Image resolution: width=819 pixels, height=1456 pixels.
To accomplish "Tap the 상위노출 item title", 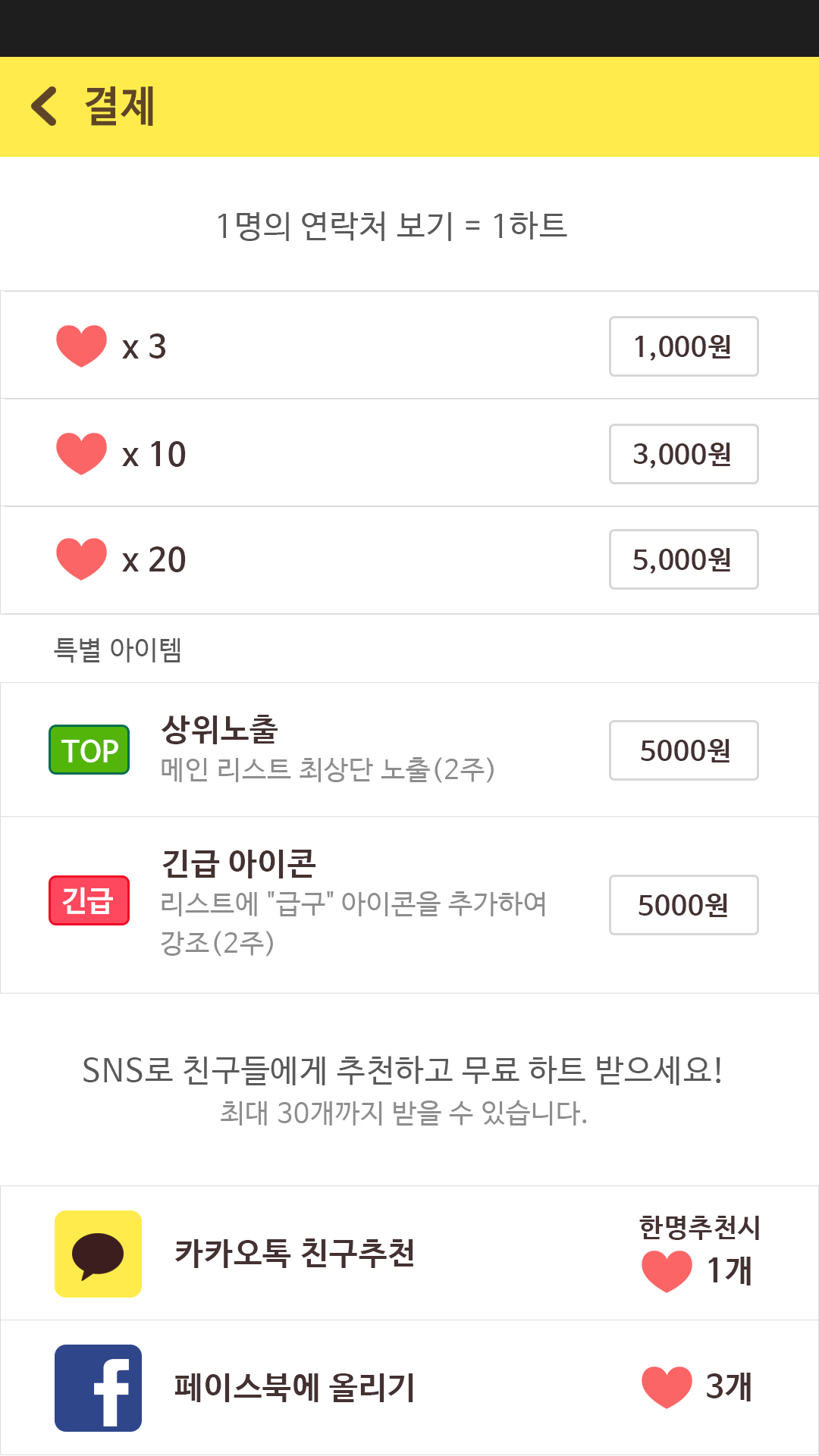I will [220, 729].
